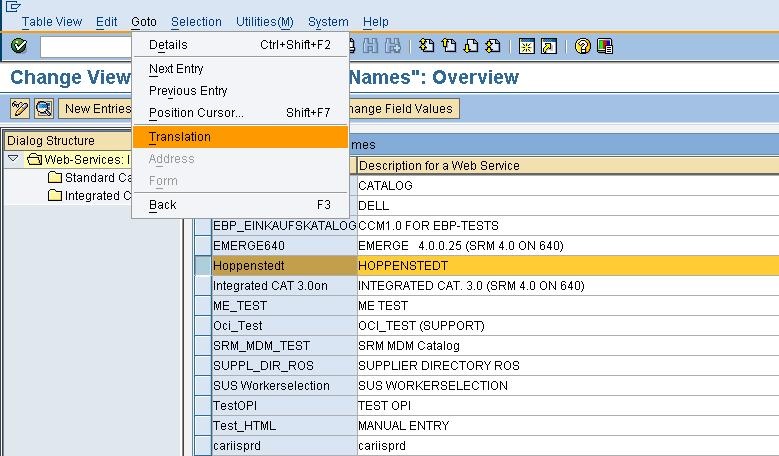779x456 pixels.
Task: Select the Test_HTML service ID cell
Action: (284, 425)
